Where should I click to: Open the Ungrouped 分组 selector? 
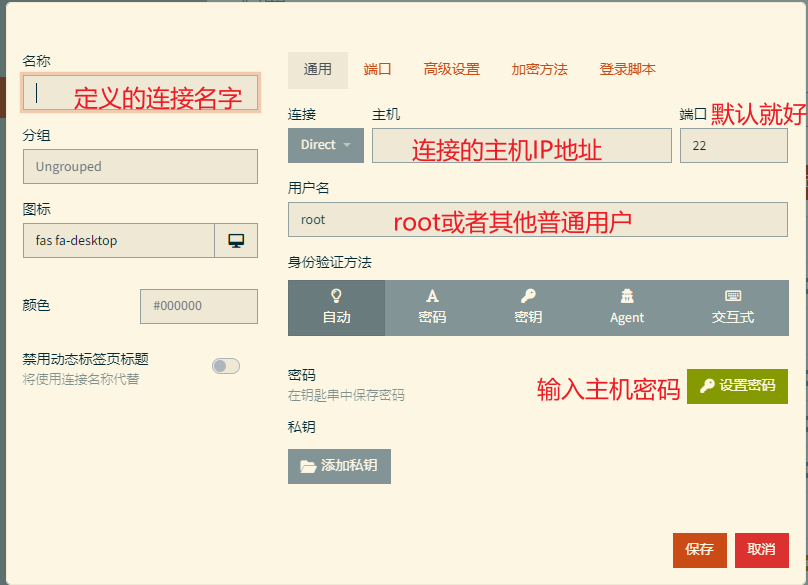coord(140,166)
